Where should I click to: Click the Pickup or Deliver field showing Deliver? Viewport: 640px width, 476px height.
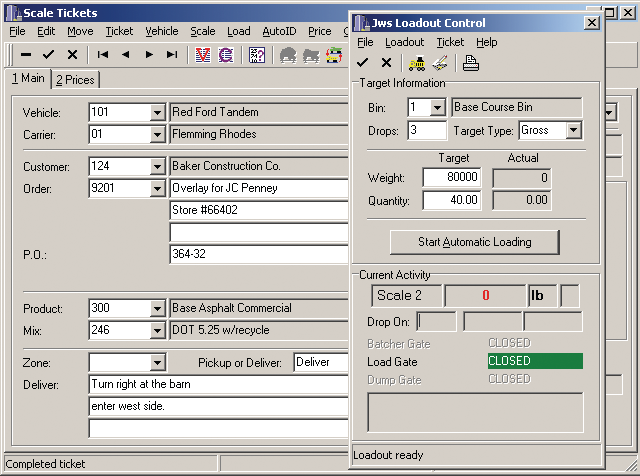[x=321, y=362]
